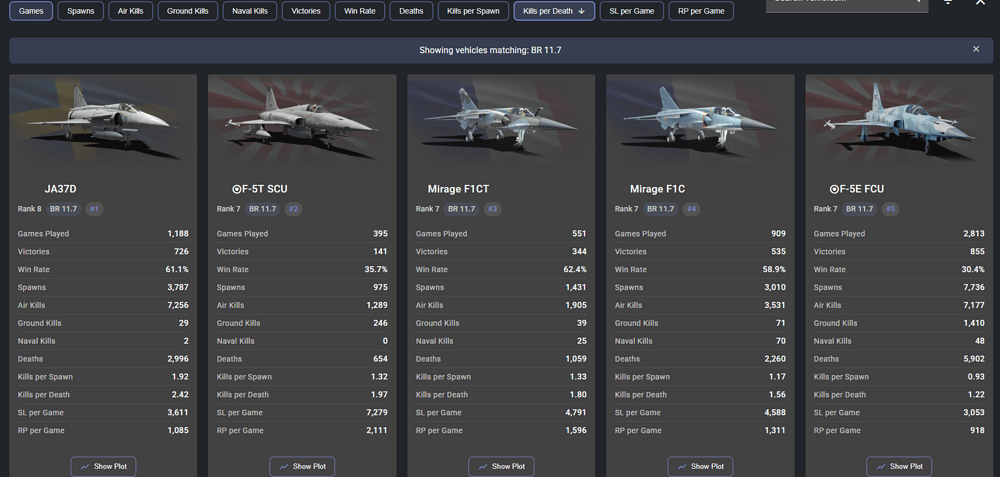This screenshot has width=1000, height=477.
Task: Click F-5T SCU SL per Game 7,279
Action: tap(377, 412)
